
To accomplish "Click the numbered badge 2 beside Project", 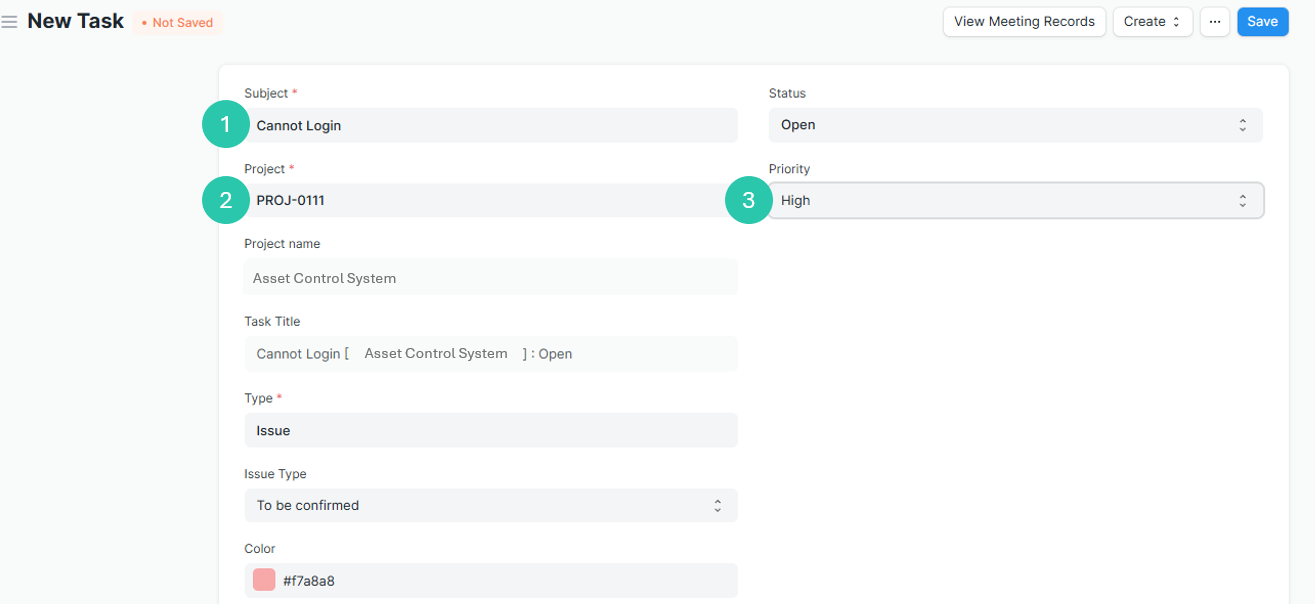I will [225, 200].
